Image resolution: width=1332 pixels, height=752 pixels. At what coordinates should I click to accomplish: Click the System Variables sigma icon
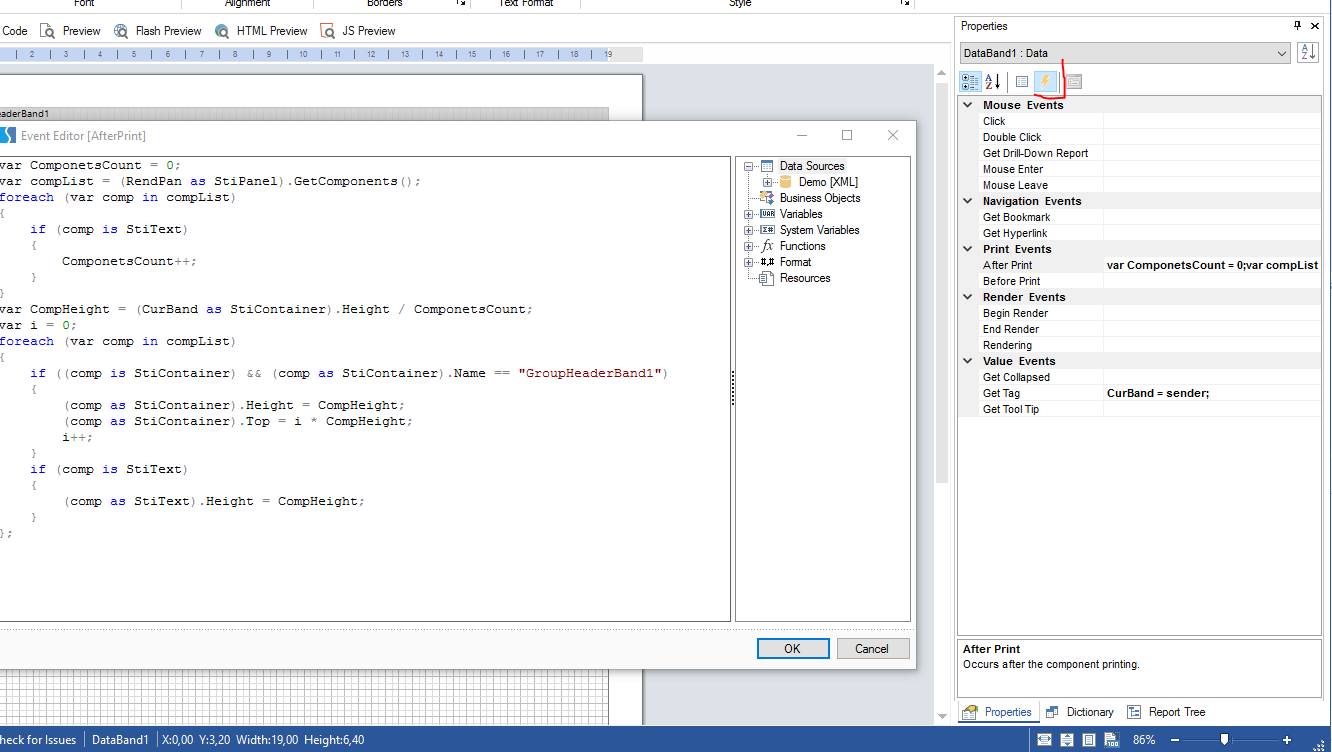(767, 230)
